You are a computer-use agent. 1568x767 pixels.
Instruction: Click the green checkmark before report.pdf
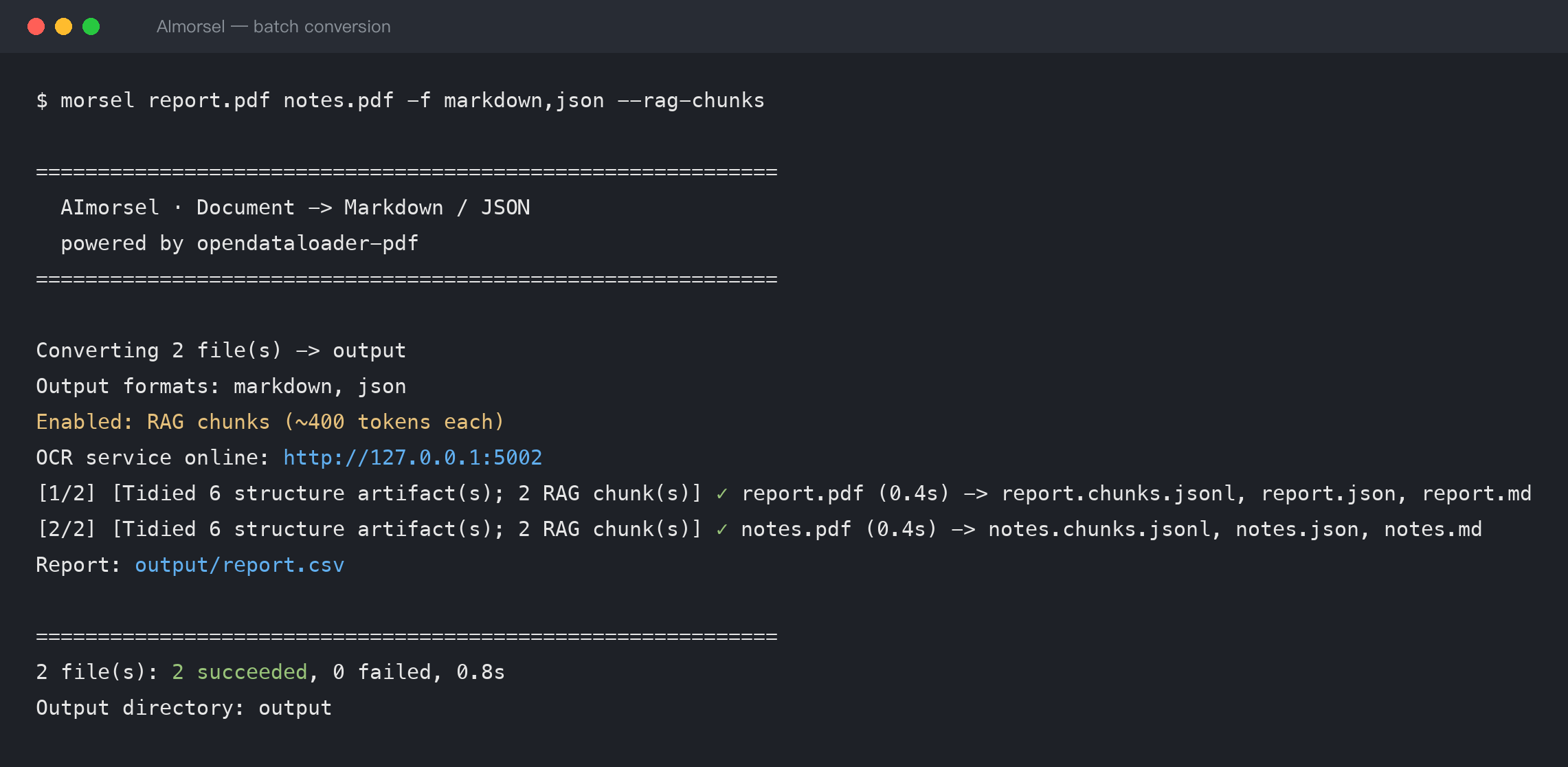click(x=722, y=493)
